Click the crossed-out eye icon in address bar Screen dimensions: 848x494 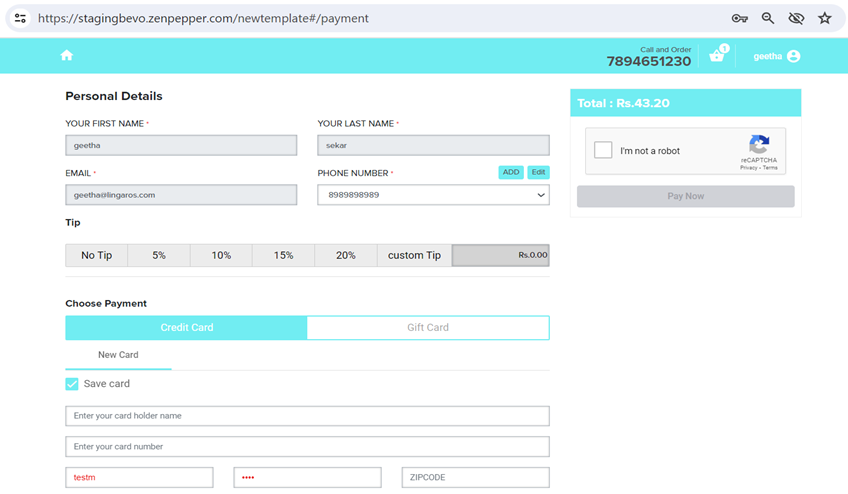click(796, 18)
